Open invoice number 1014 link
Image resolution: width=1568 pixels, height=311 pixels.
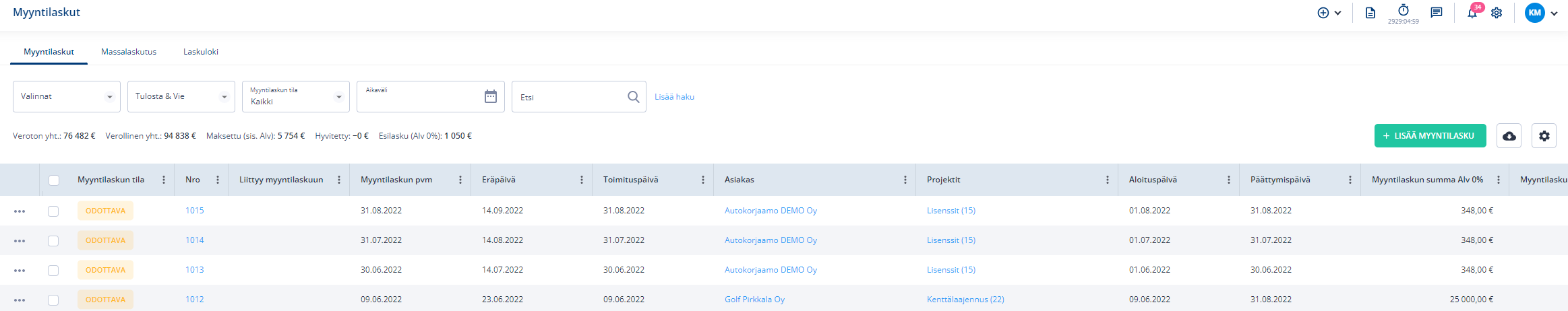click(195, 240)
